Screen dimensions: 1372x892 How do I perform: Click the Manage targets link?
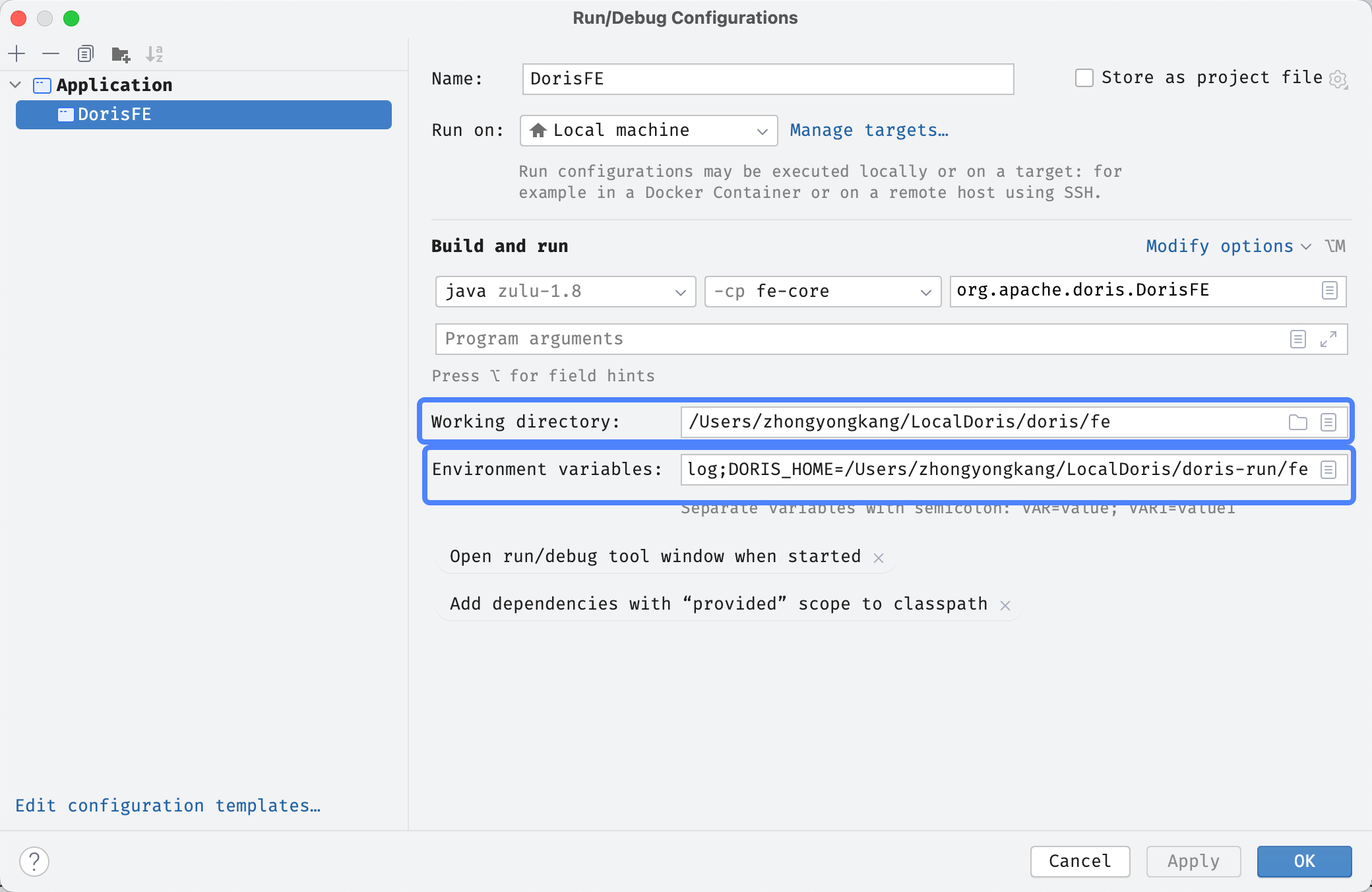pos(868,130)
